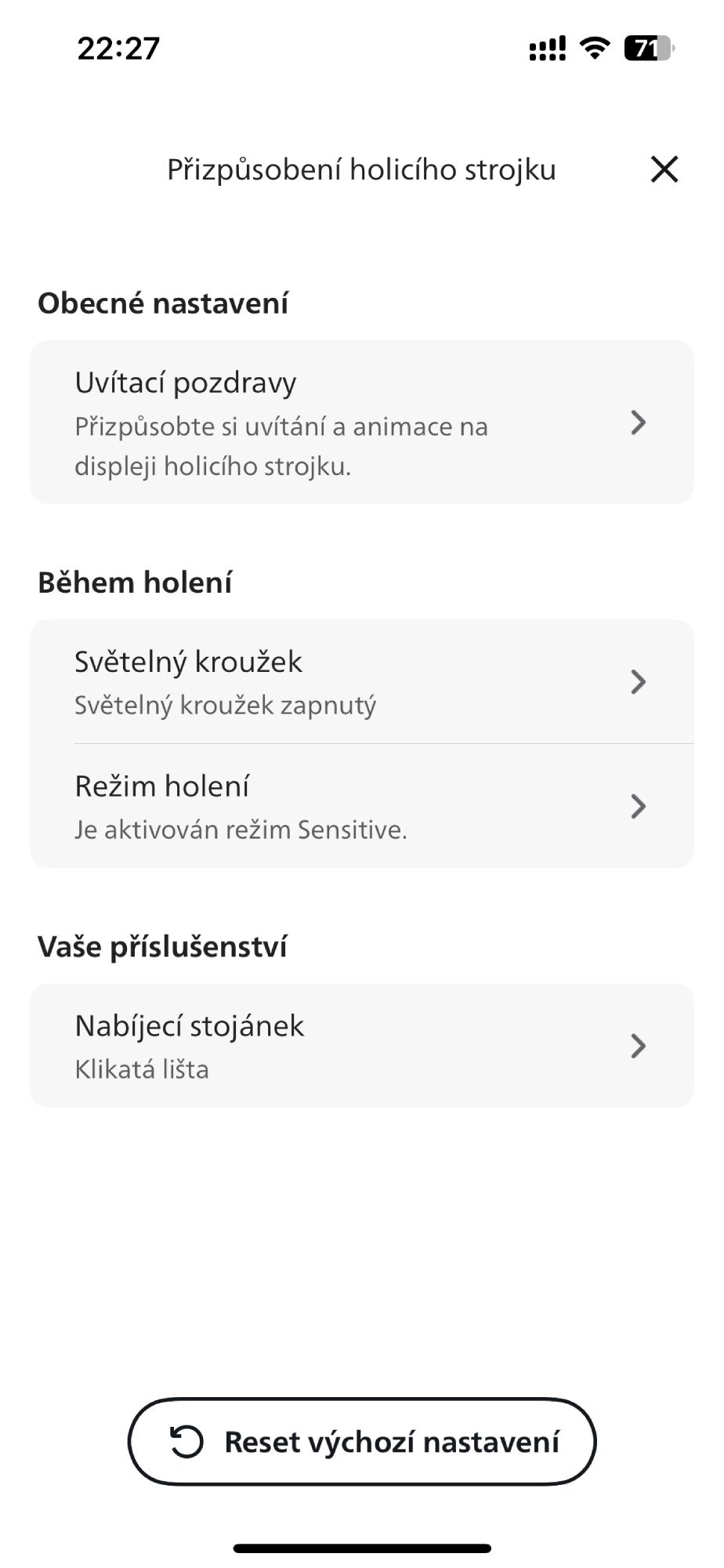This screenshot has width=724, height=1568.
Task: Click the Světelný kroužek zapnutý status text
Action: (226, 706)
